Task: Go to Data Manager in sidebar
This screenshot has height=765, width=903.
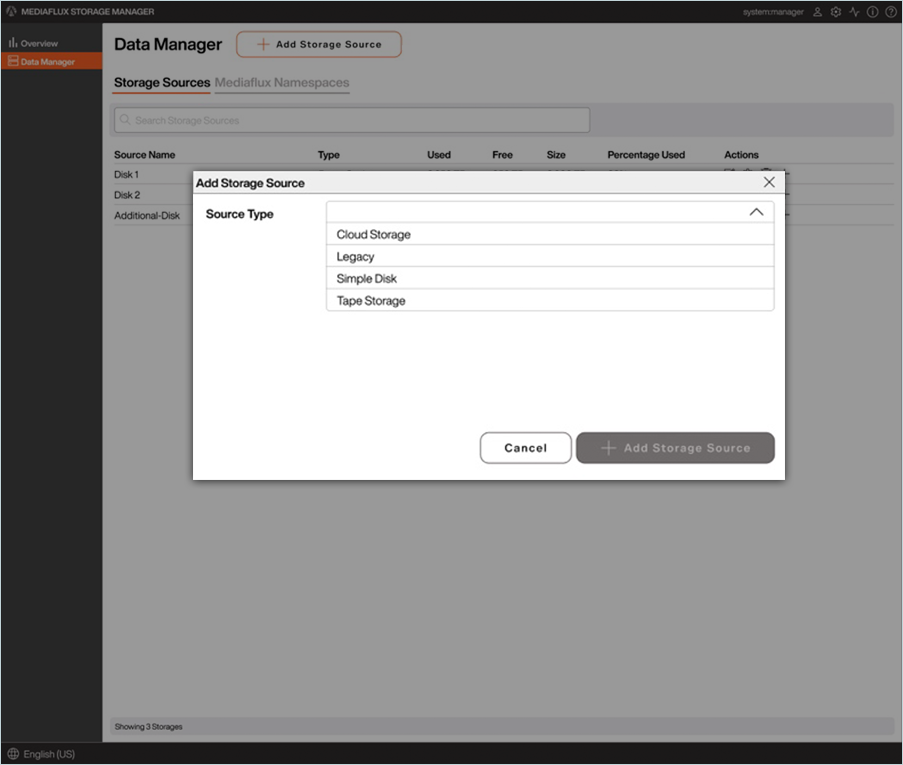Action: pyautogui.click(x=47, y=62)
